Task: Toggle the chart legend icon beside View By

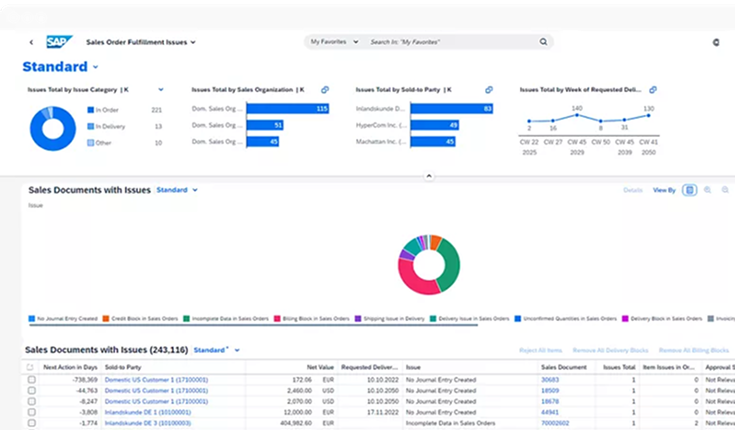Action: click(x=690, y=189)
